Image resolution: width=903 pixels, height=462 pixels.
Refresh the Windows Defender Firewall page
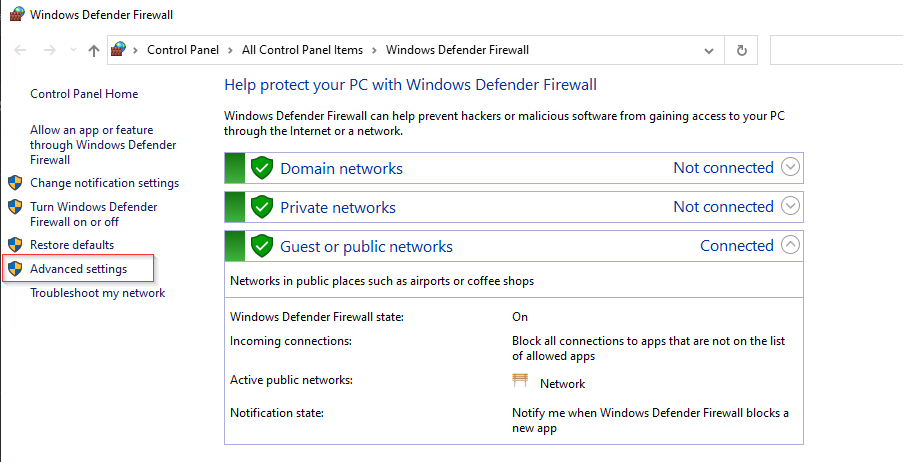click(742, 50)
